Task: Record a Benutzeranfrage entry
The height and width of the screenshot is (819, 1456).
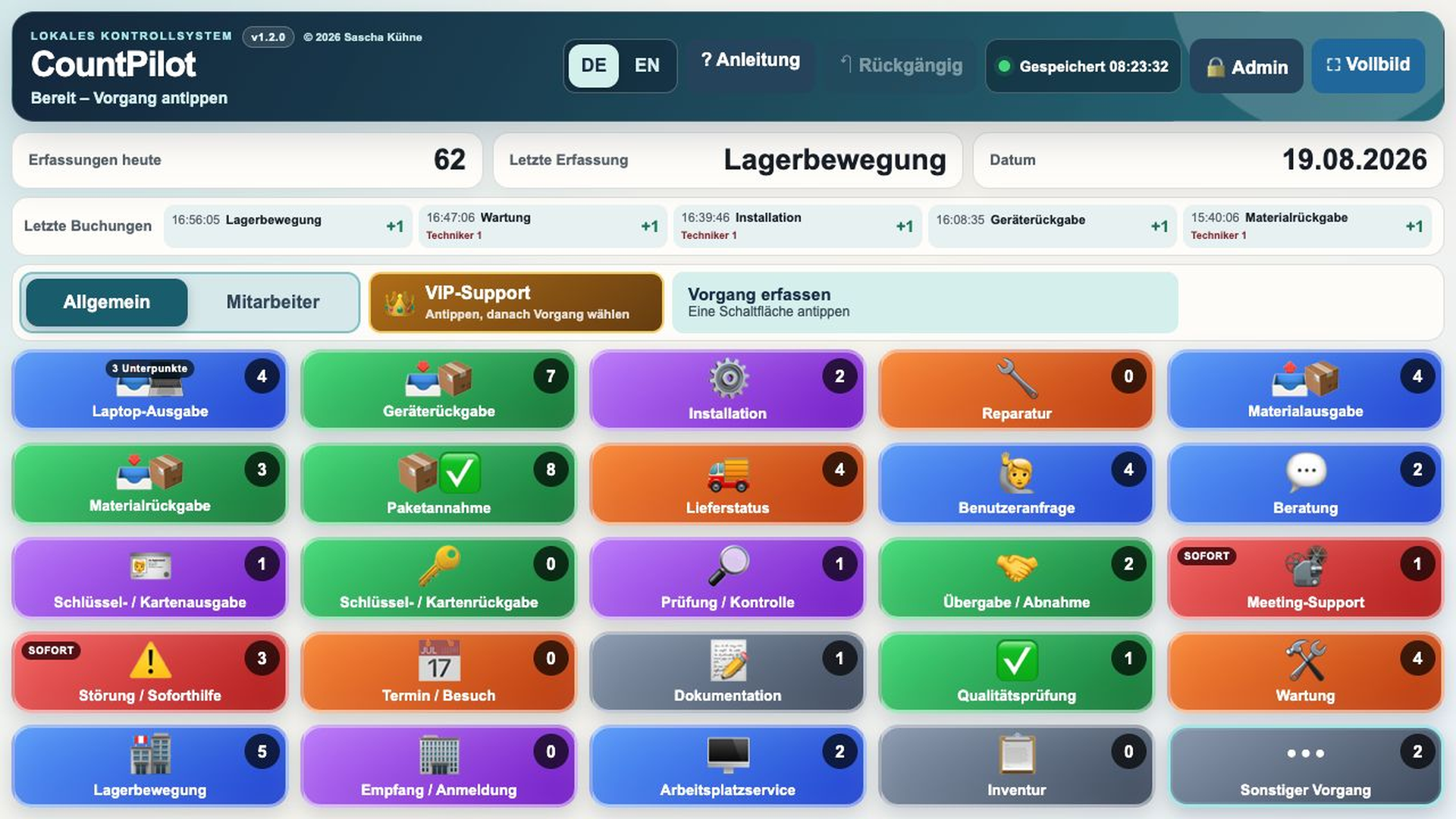Action: (x=1016, y=484)
